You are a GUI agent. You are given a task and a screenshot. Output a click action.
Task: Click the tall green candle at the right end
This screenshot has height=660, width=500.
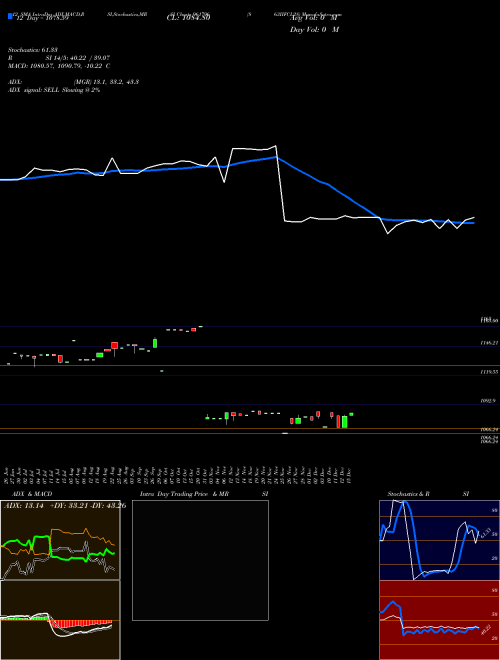click(x=345, y=422)
